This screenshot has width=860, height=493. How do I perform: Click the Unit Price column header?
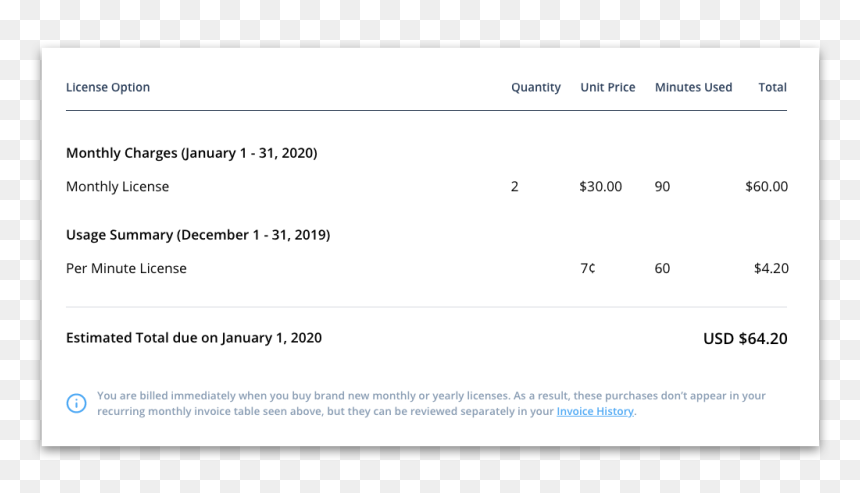click(608, 87)
